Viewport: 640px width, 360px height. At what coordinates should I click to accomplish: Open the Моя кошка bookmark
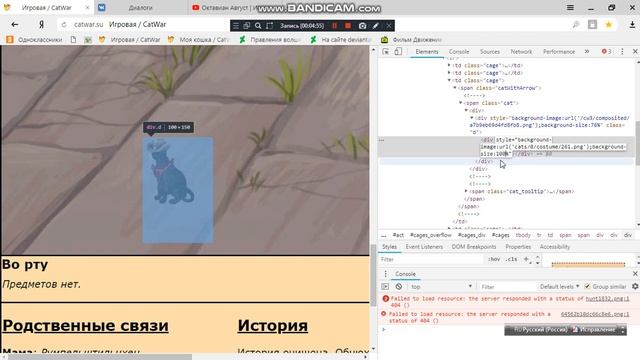tap(198, 40)
